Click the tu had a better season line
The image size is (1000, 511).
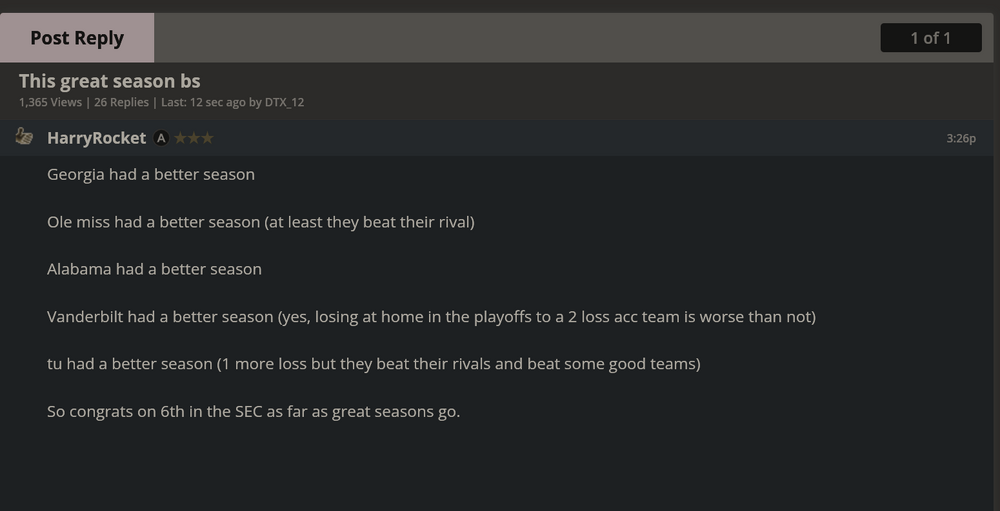point(373,364)
